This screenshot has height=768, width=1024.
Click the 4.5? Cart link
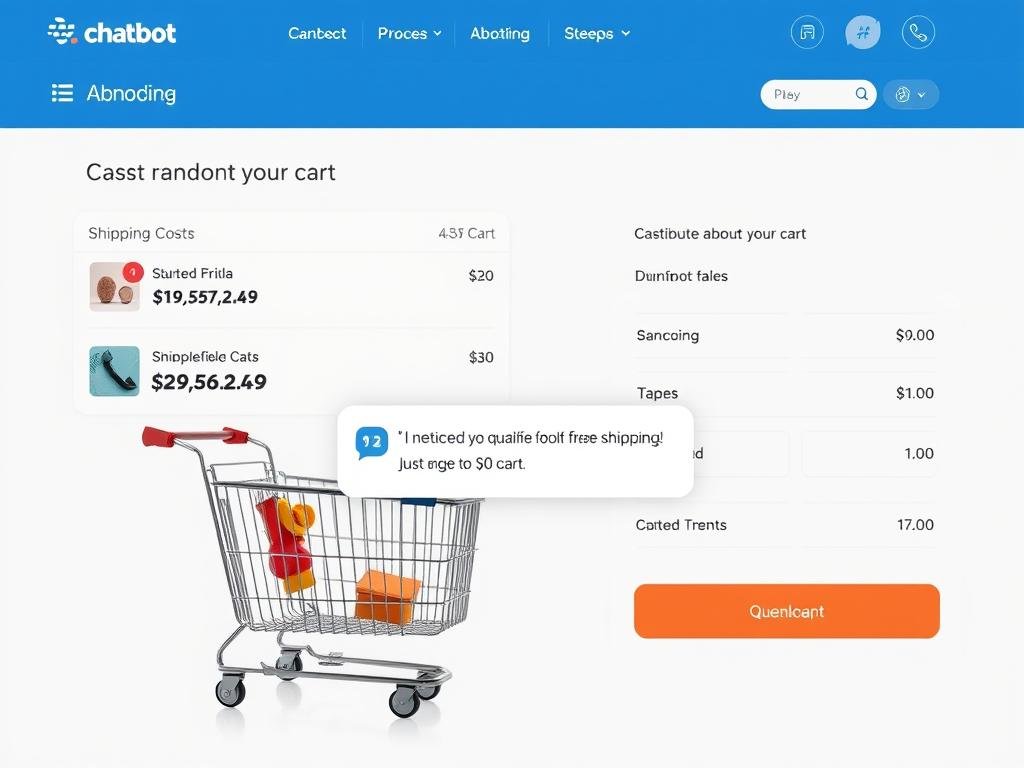[466, 233]
